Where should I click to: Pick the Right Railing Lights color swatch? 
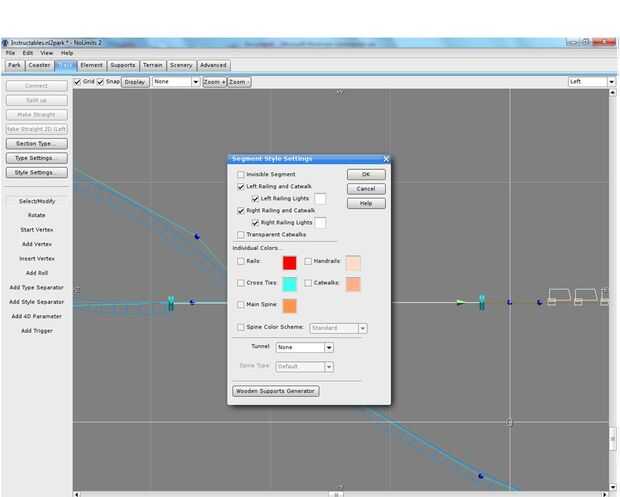[x=320, y=223]
